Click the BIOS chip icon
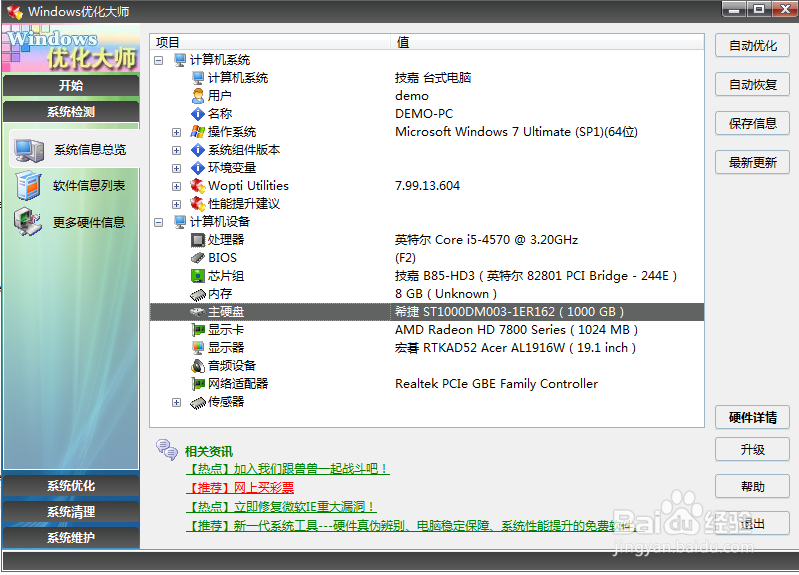Image resolution: width=799 pixels, height=575 pixels. point(197,258)
